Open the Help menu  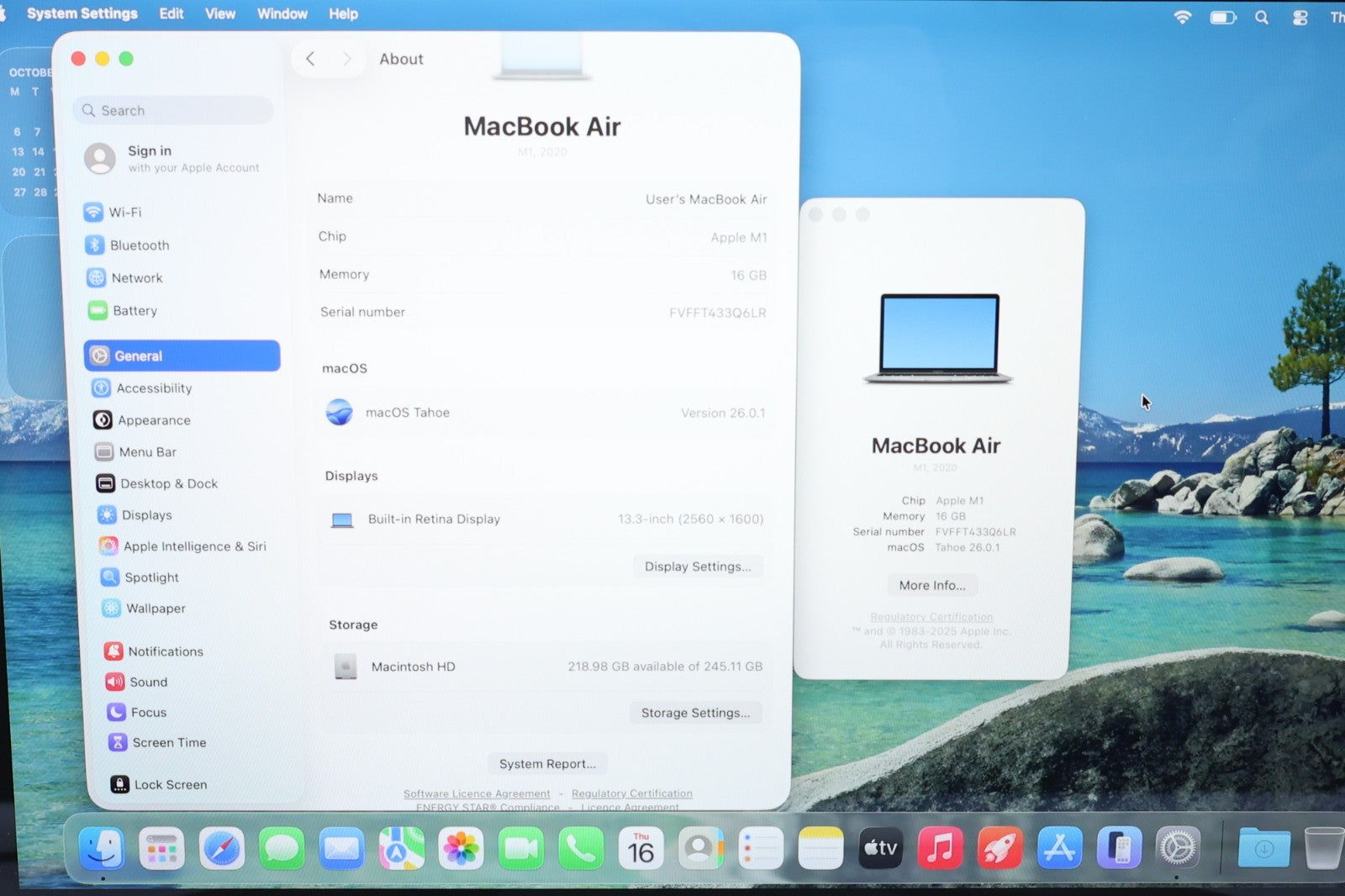click(343, 14)
